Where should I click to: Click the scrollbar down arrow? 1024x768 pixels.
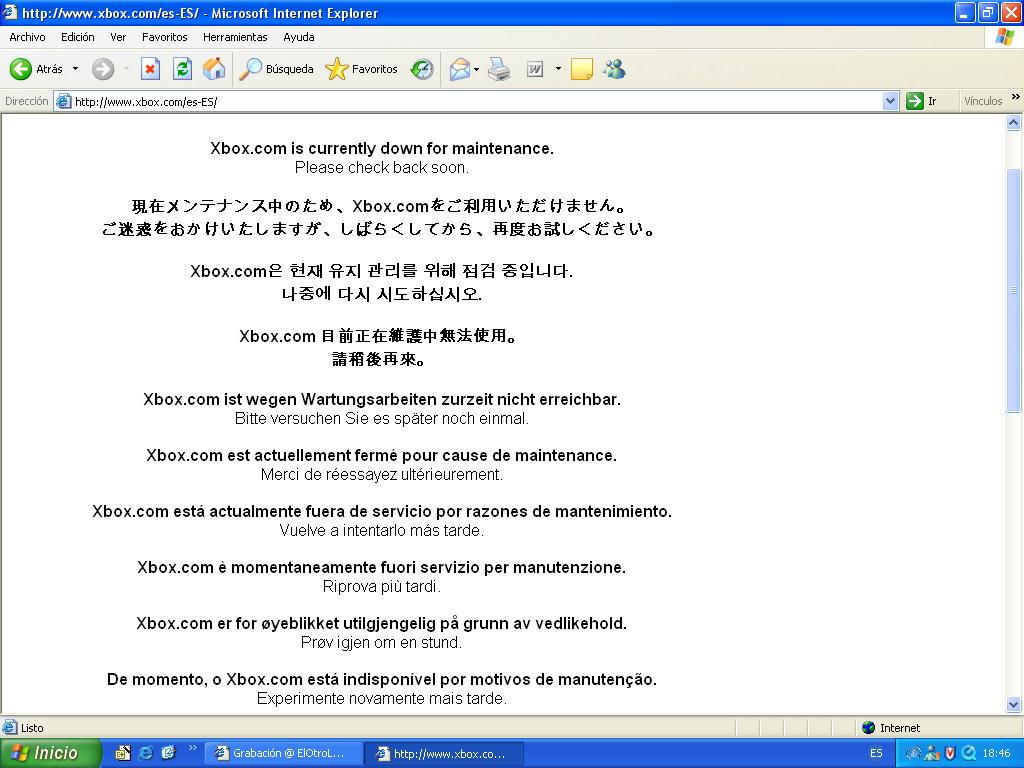1014,704
